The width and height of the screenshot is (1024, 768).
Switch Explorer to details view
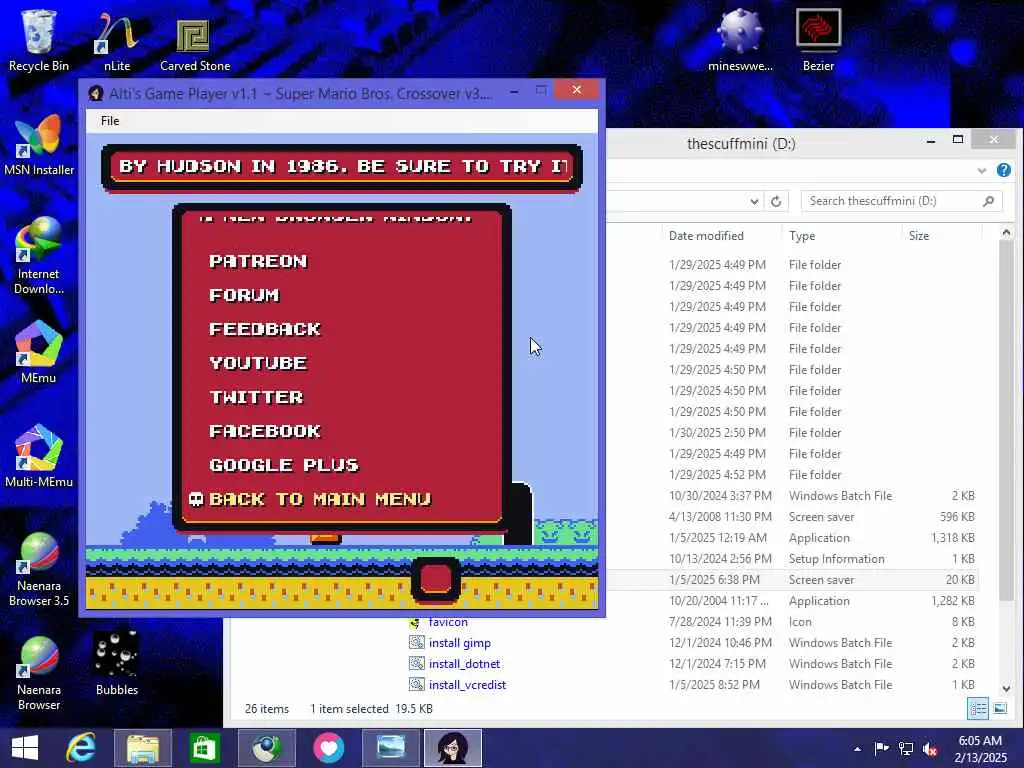pos(978,709)
